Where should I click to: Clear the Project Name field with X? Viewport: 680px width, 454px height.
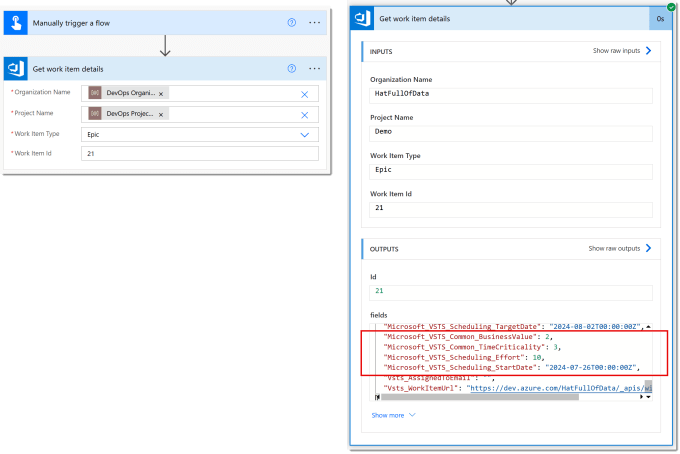(304, 115)
